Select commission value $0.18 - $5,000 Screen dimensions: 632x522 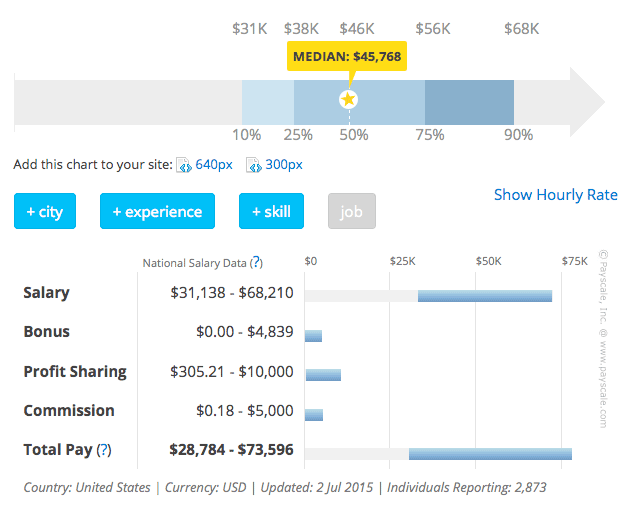point(245,411)
